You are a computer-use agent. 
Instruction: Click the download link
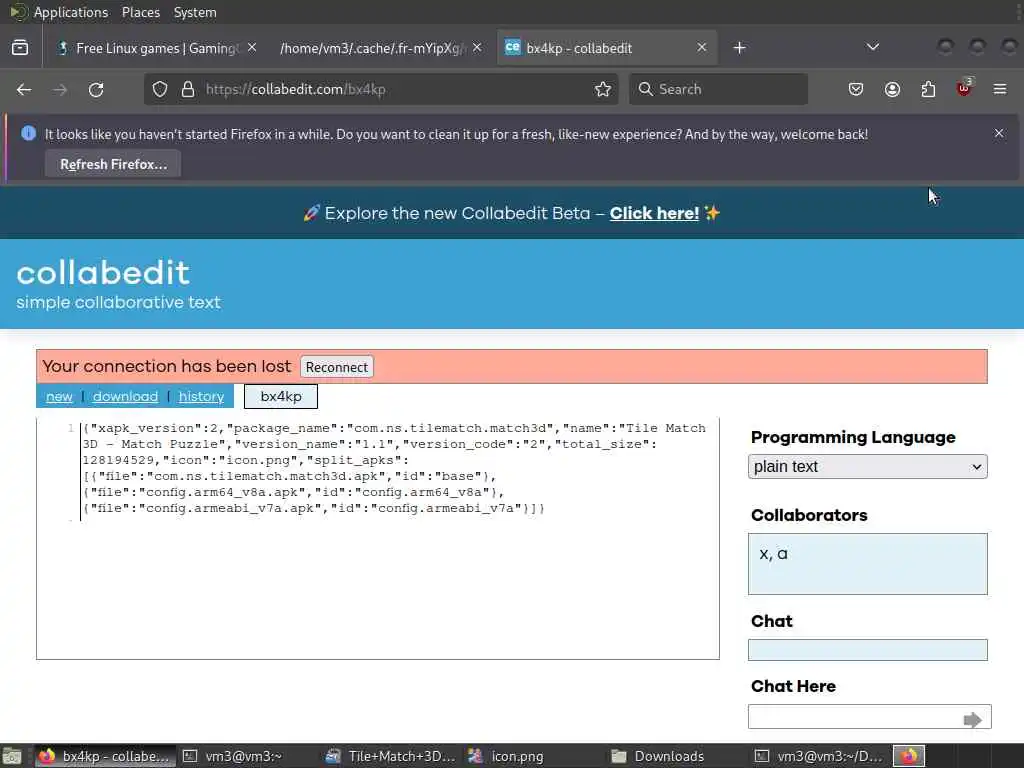pyautogui.click(x=125, y=396)
